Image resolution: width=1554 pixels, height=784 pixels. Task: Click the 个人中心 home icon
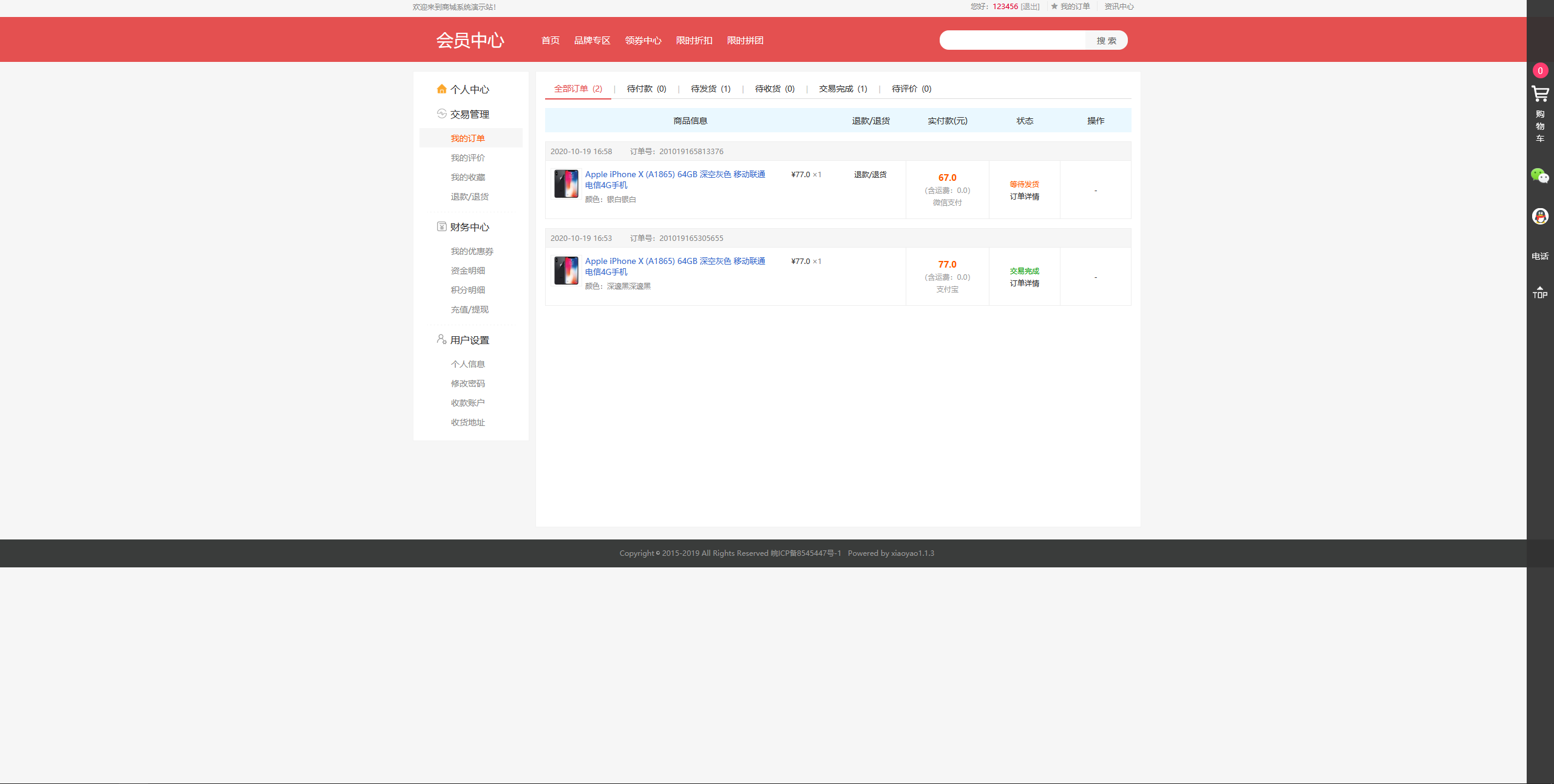tap(441, 89)
